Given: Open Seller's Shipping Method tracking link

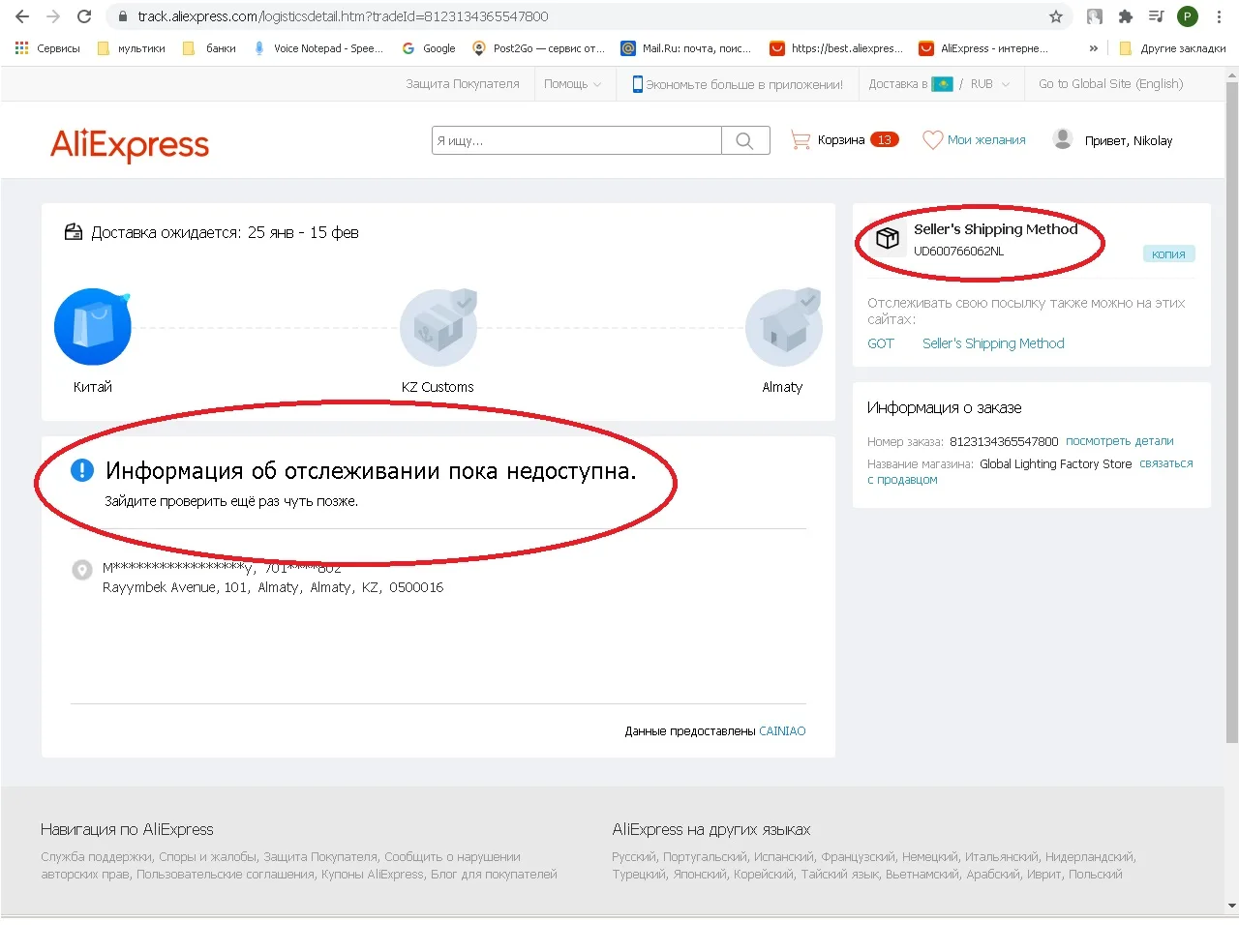Looking at the screenshot, I should (993, 343).
